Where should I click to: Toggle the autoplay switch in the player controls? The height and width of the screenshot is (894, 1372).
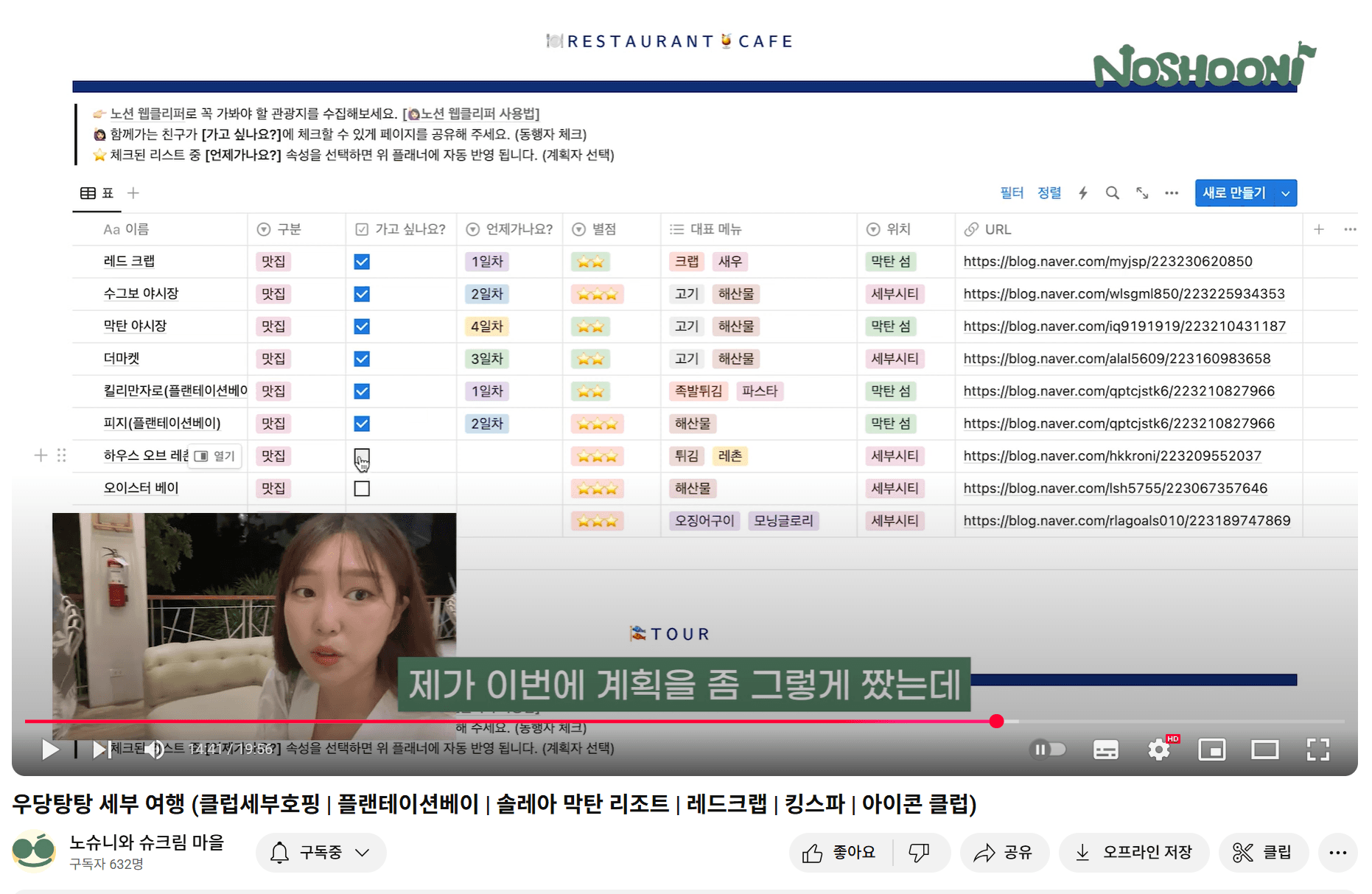1049,749
